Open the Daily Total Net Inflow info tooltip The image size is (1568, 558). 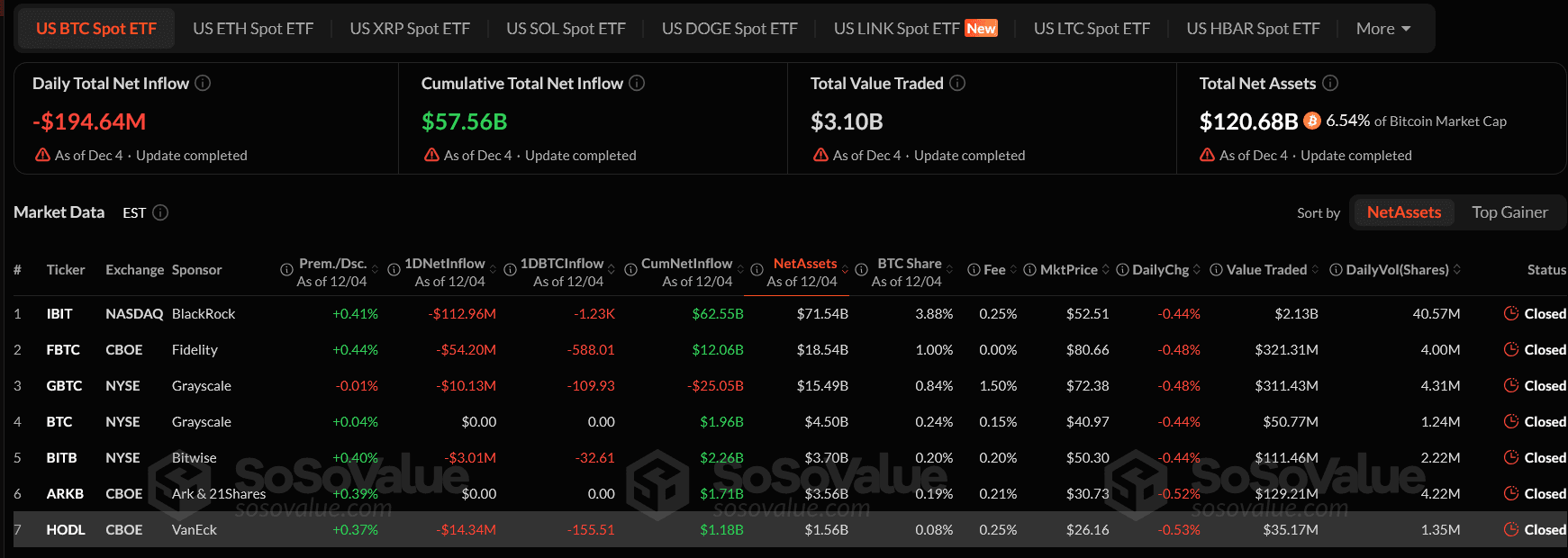tap(204, 83)
